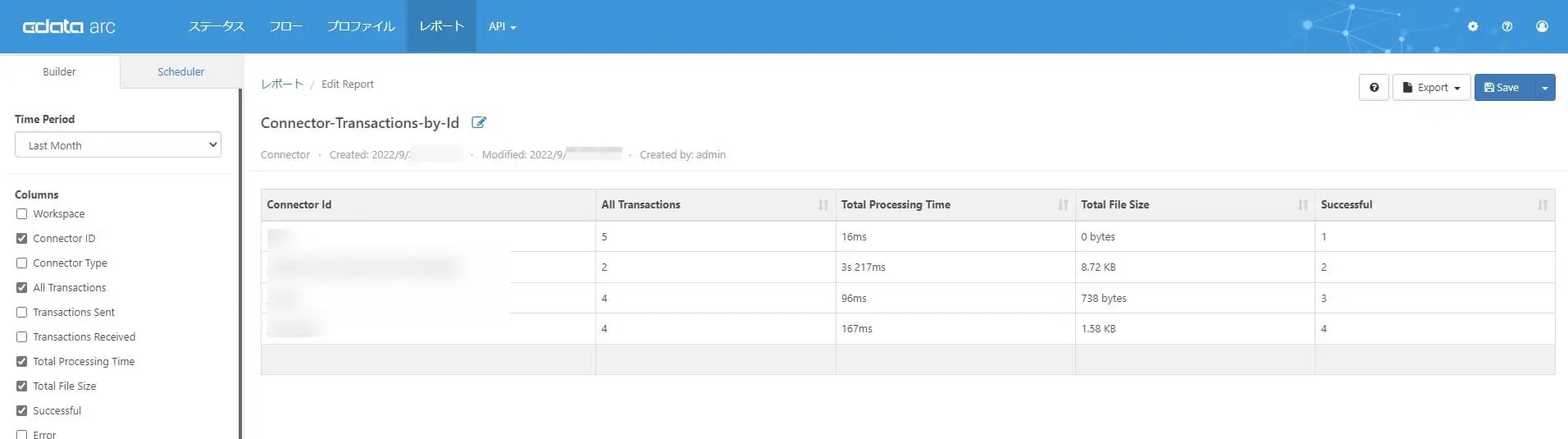1568x439 pixels.
Task: Sort by Total Processing Time column arrows
Action: (1063, 205)
